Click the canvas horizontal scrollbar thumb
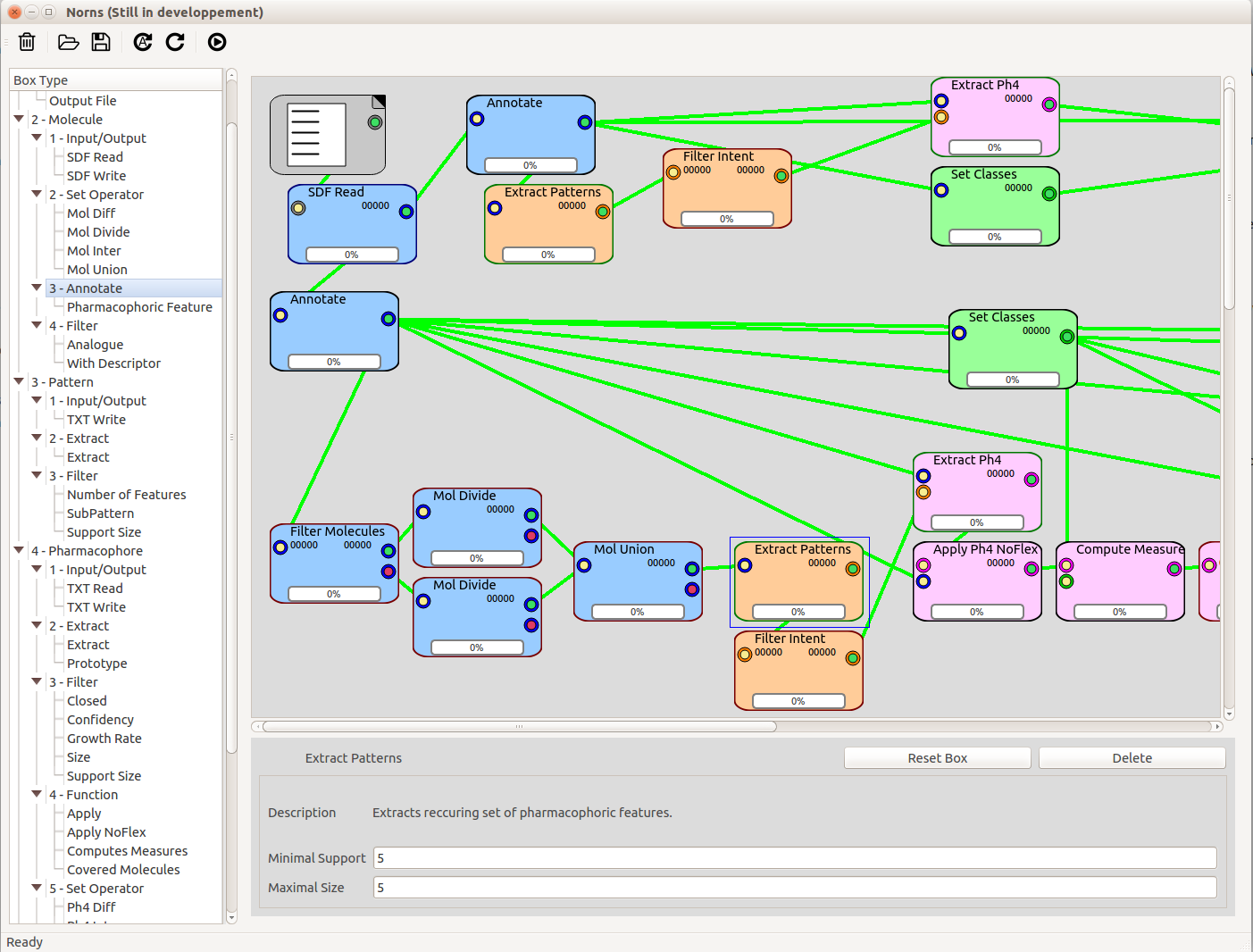This screenshot has height=952, width=1253. pos(519,727)
